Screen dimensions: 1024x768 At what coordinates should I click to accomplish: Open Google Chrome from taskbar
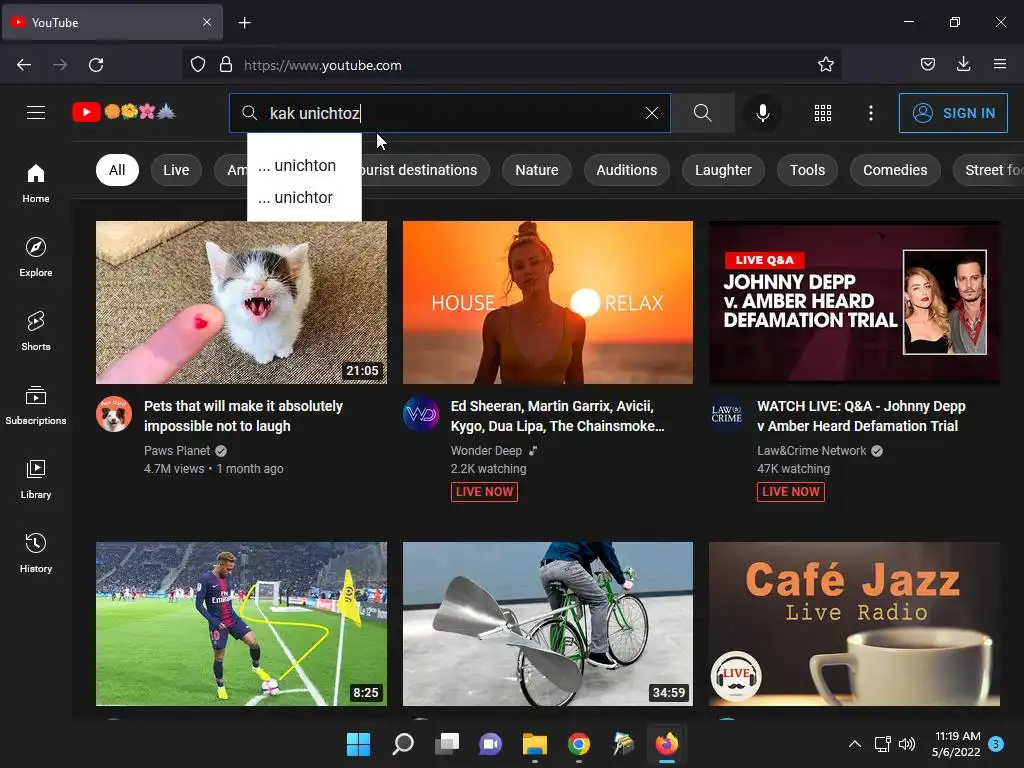point(579,744)
